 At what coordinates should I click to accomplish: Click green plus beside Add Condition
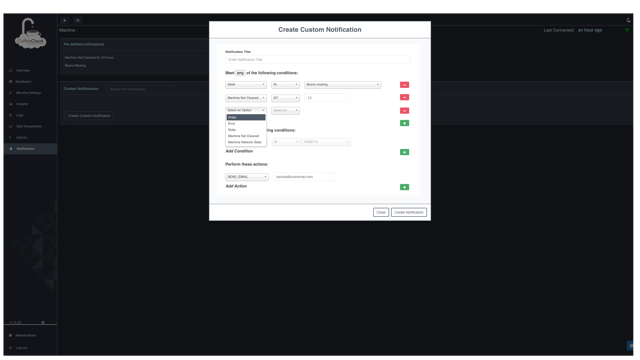click(x=404, y=152)
